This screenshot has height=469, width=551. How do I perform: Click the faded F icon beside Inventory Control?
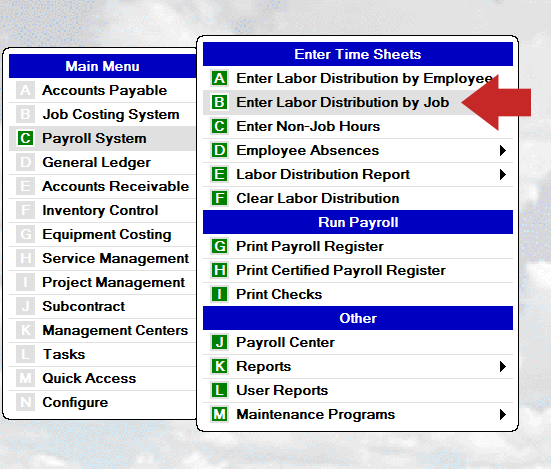(x=25, y=210)
